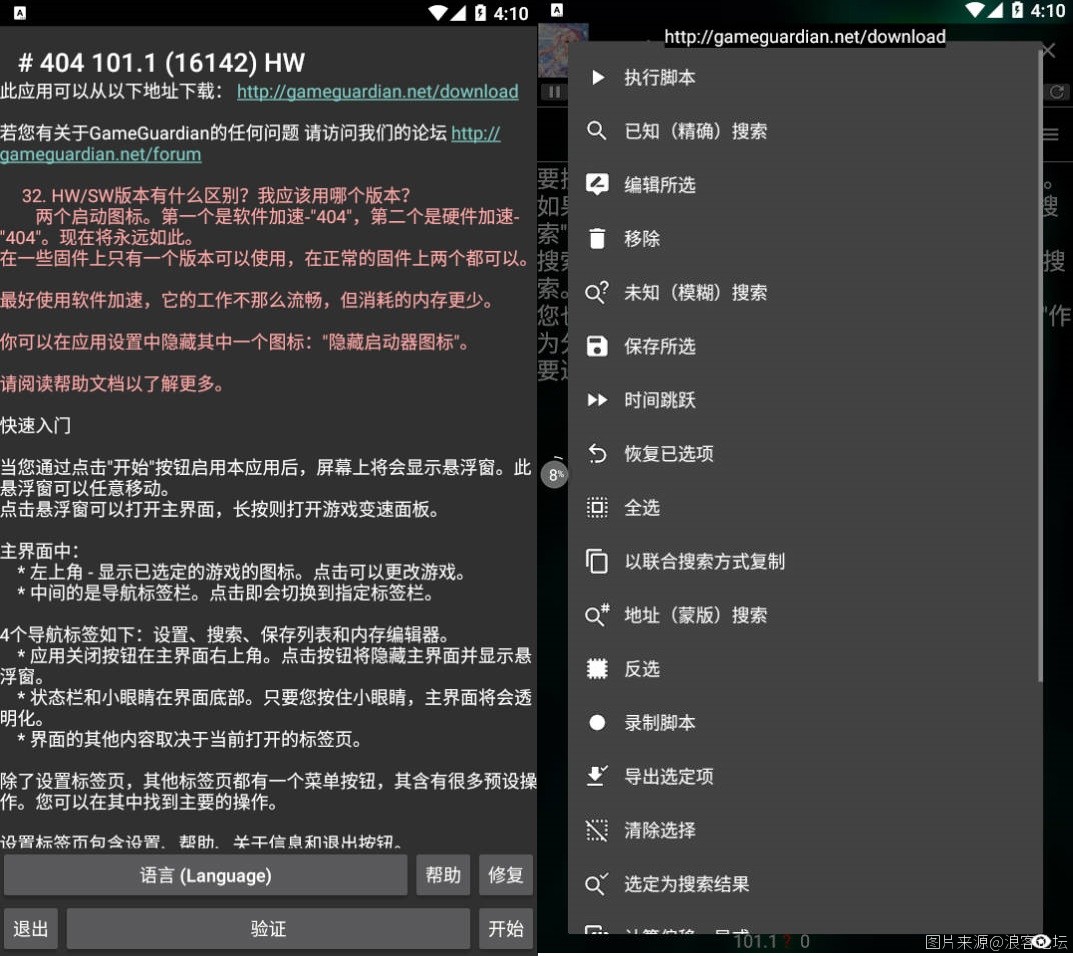The height and width of the screenshot is (956, 1073).
Task: Click the floppy disk icon beside 保存所选
Action: click(x=597, y=346)
